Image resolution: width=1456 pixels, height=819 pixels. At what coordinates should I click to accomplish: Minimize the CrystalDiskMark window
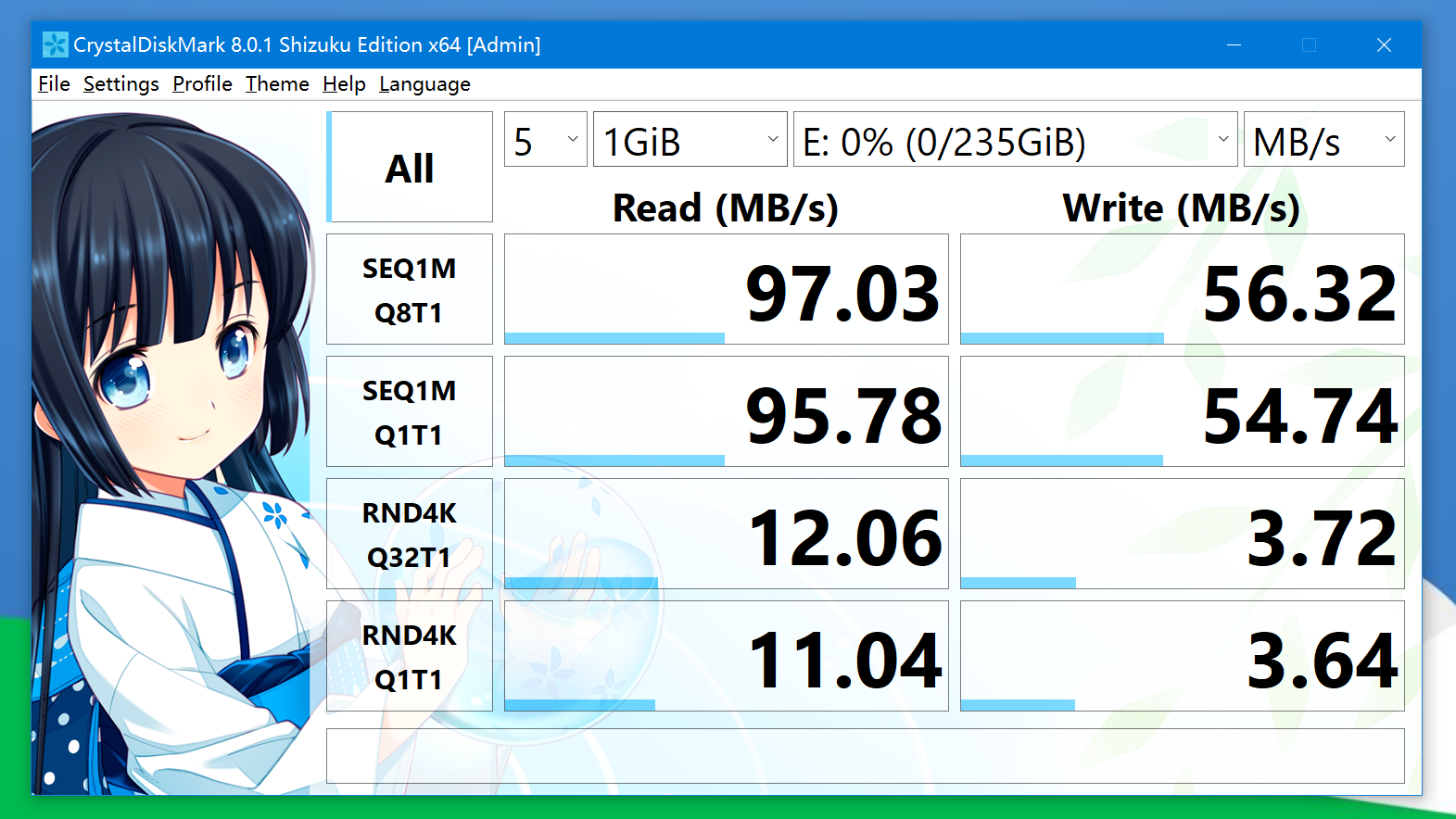tap(1234, 44)
